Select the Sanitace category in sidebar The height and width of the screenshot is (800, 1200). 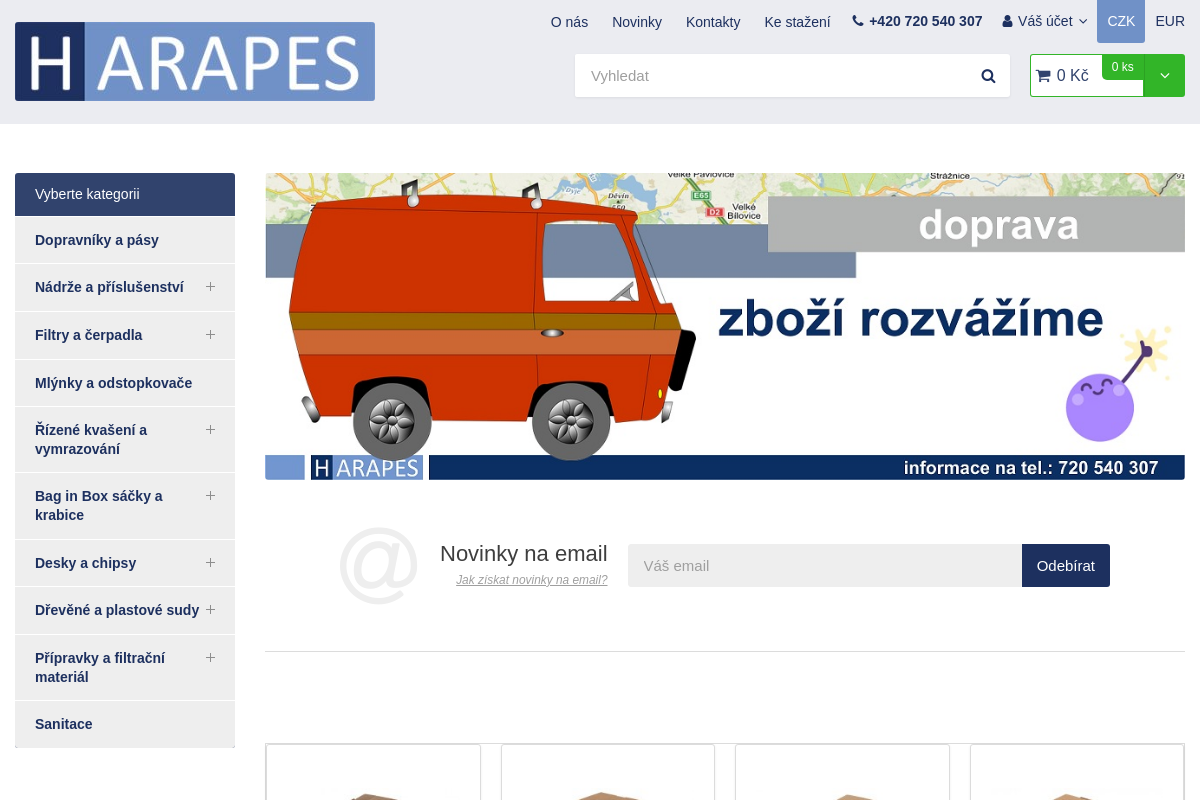click(x=63, y=723)
